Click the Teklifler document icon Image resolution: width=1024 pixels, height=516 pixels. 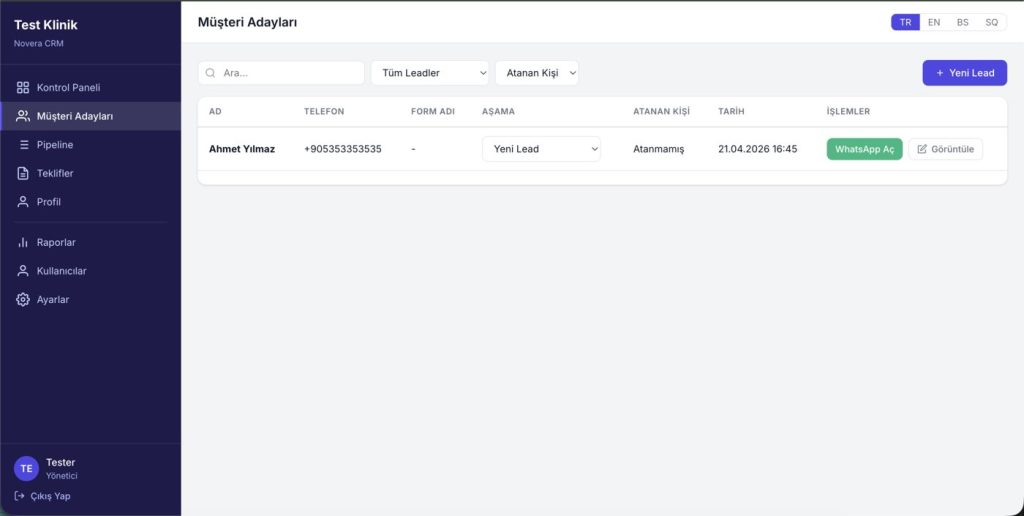[23, 173]
